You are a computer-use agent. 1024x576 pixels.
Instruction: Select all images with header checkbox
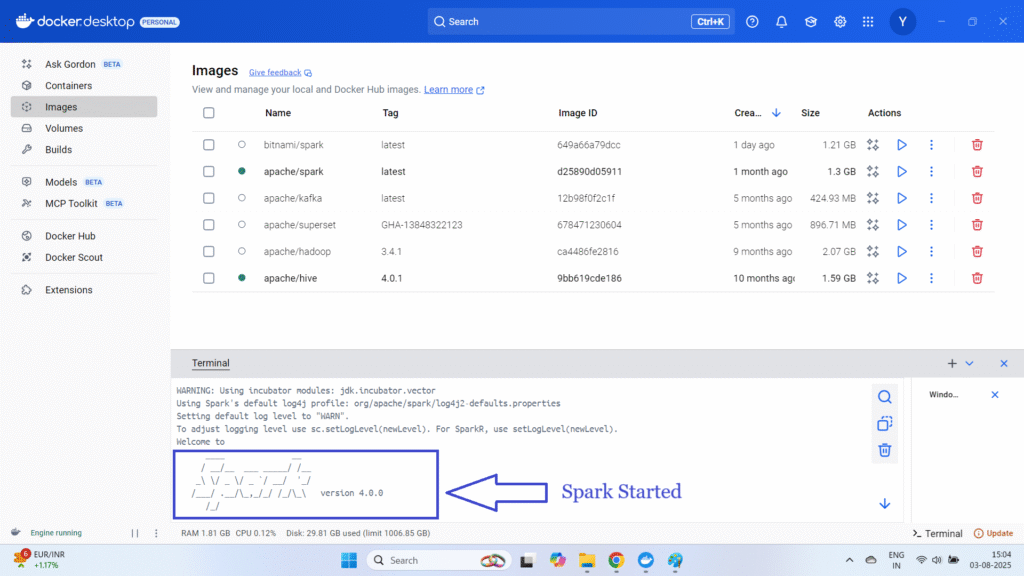208,113
